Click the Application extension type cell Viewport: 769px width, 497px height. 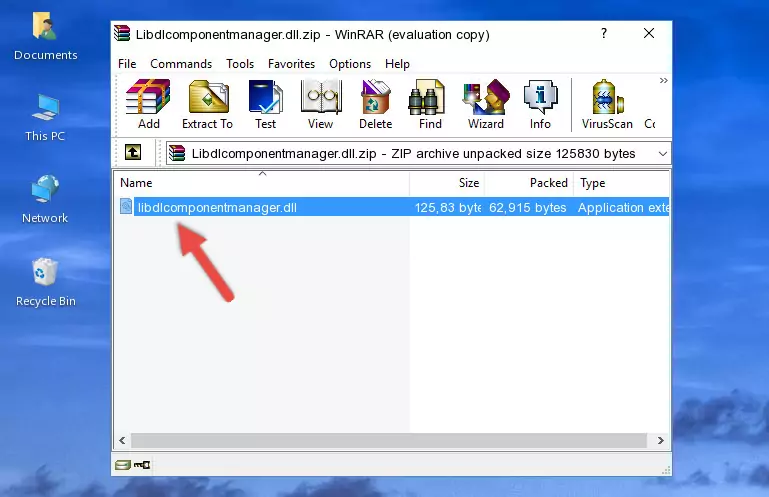click(x=623, y=208)
